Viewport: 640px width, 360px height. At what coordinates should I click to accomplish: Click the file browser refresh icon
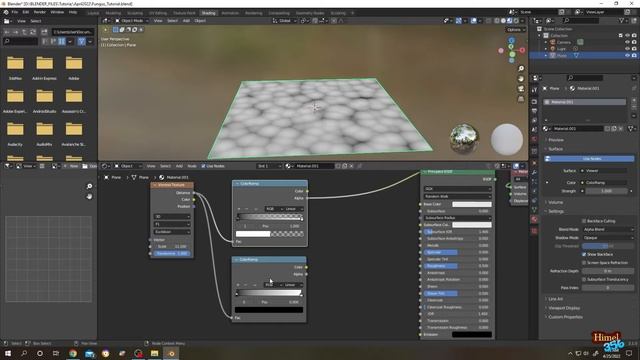click(33, 32)
